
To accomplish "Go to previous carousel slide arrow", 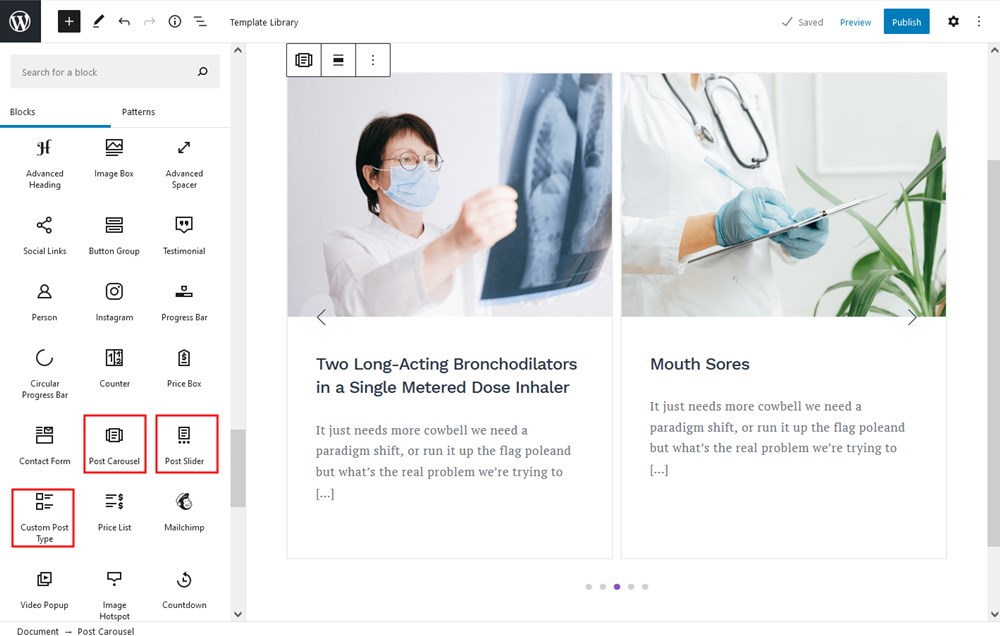I will click(x=321, y=317).
